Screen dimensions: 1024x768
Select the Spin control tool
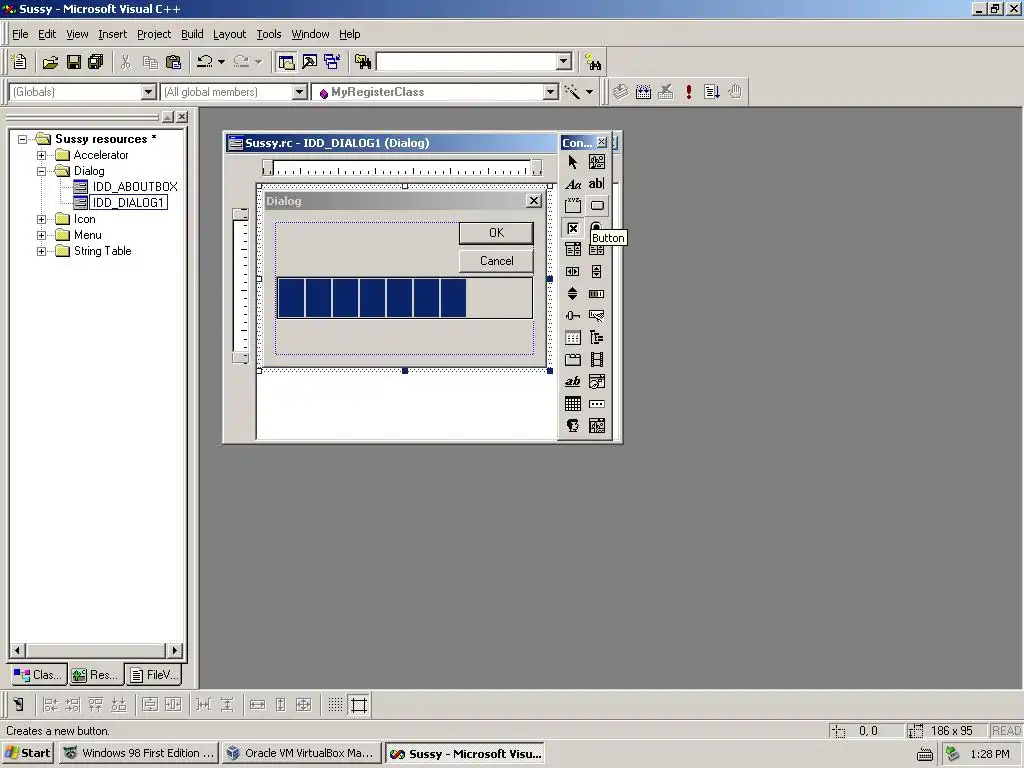tap(573, 293)
